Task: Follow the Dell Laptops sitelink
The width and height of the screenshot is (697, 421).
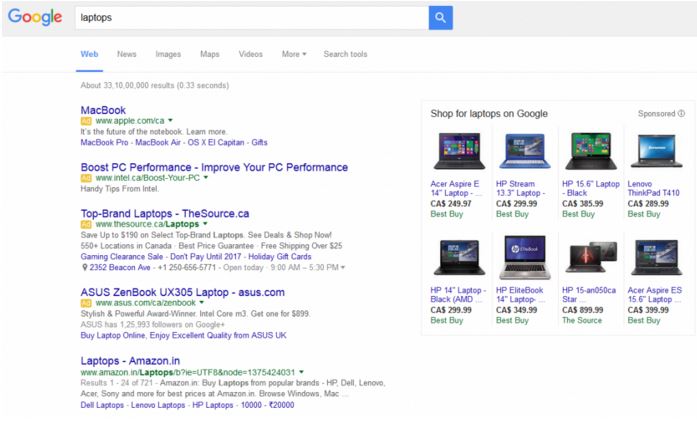Action: click(102, 405)
